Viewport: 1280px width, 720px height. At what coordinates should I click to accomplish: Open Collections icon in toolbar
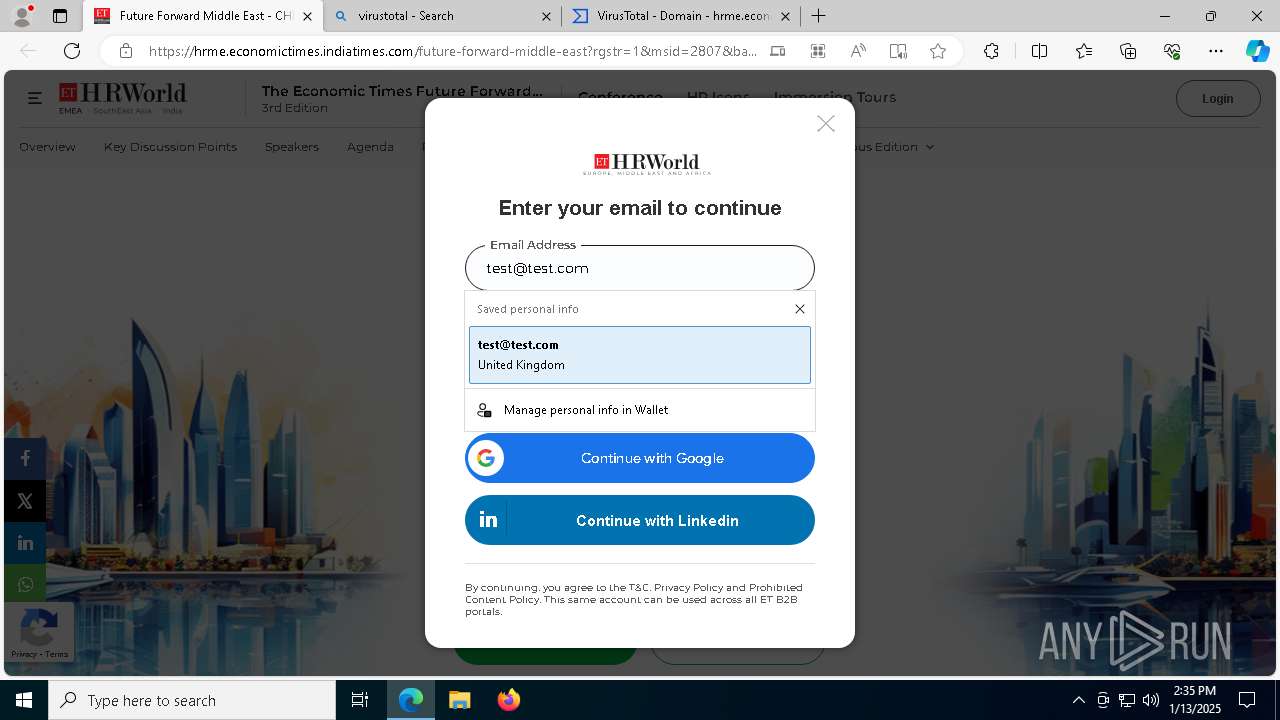point(1128,51)
